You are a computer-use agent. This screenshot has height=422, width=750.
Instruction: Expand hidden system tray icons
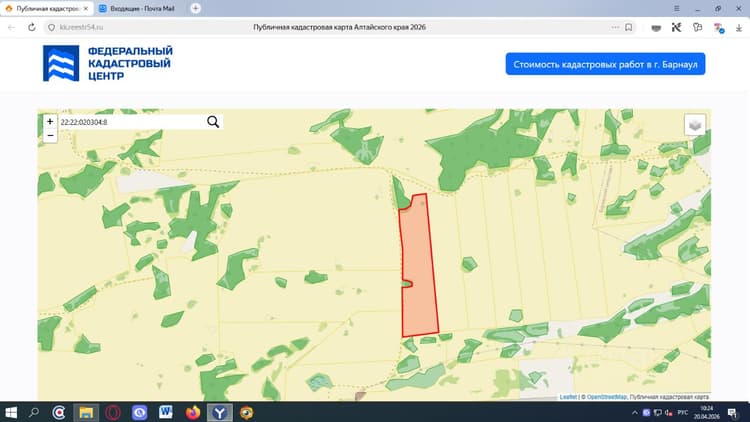click(x=635, y=412)
